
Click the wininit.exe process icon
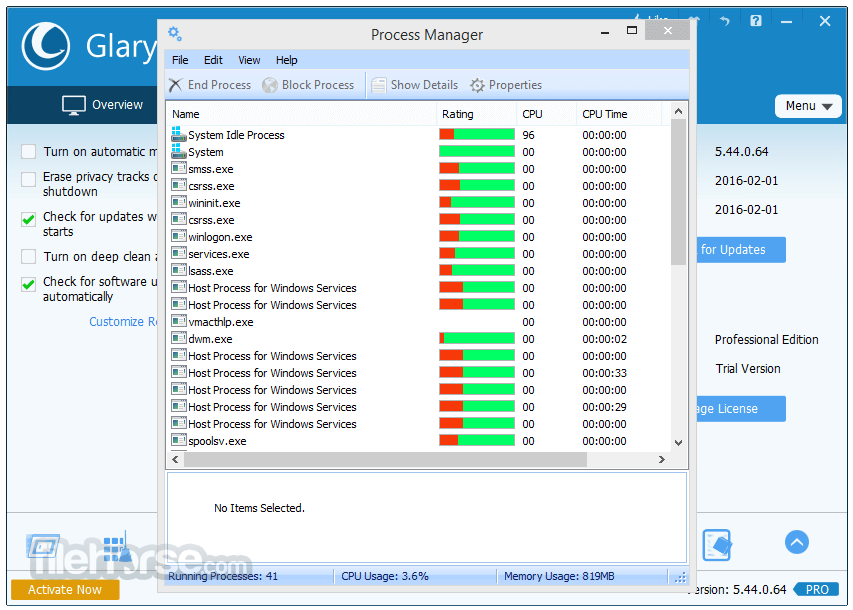pyautogui.click(x=178, y=202)
